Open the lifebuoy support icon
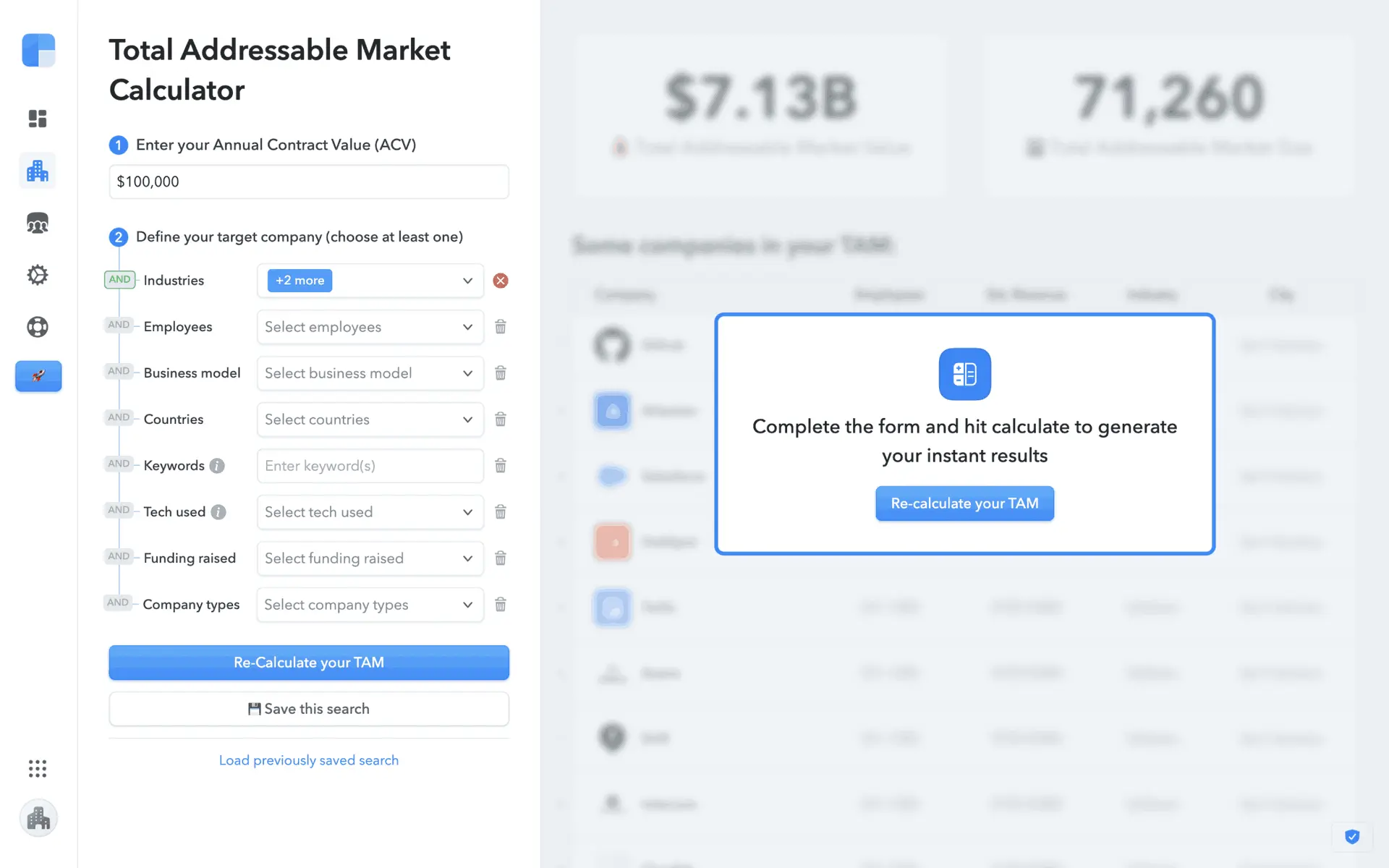The width and height of the screenshot is (1389, 868). point(38,327)
